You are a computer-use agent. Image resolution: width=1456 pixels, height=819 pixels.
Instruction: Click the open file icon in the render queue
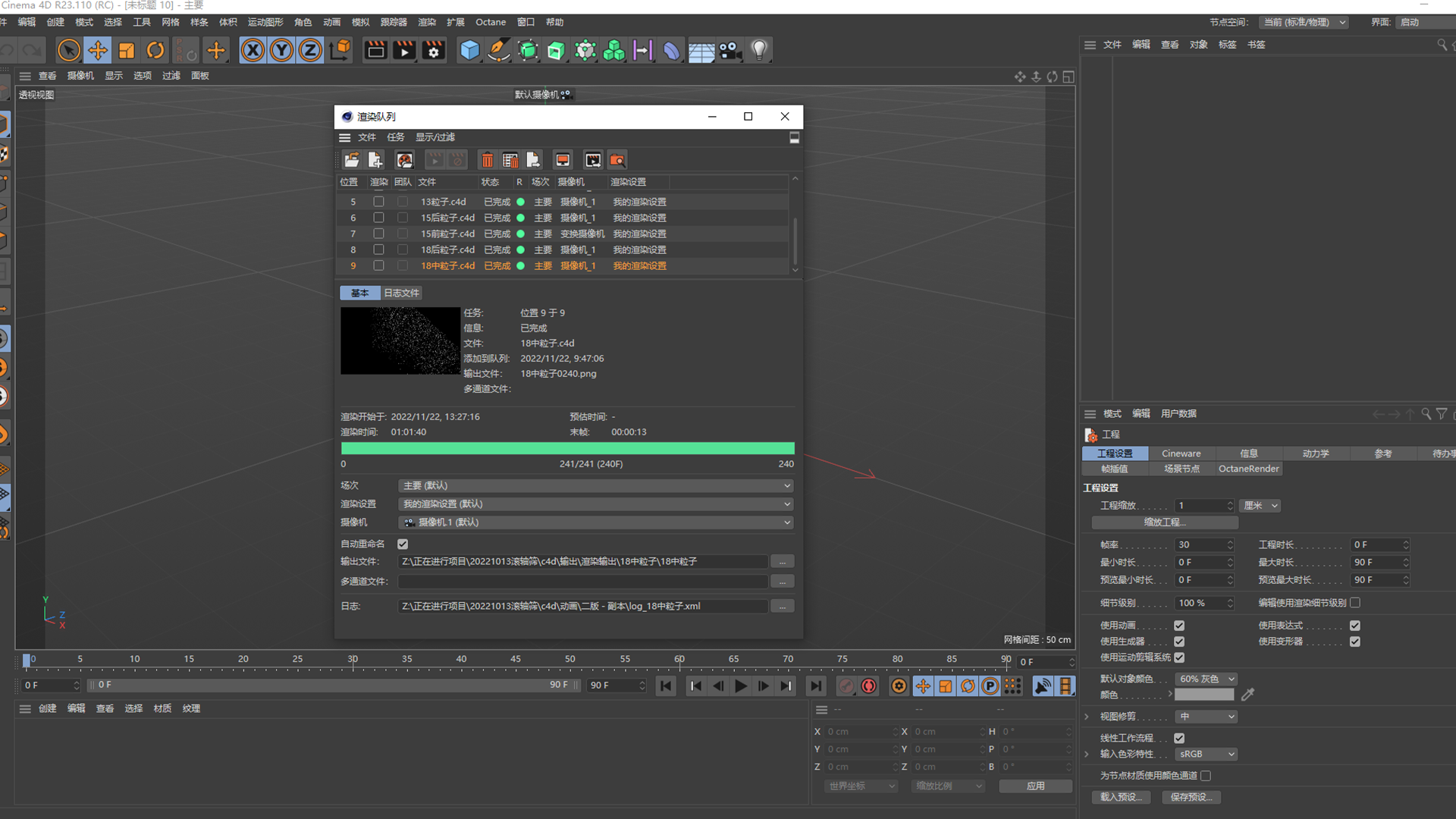coord(352,160)
